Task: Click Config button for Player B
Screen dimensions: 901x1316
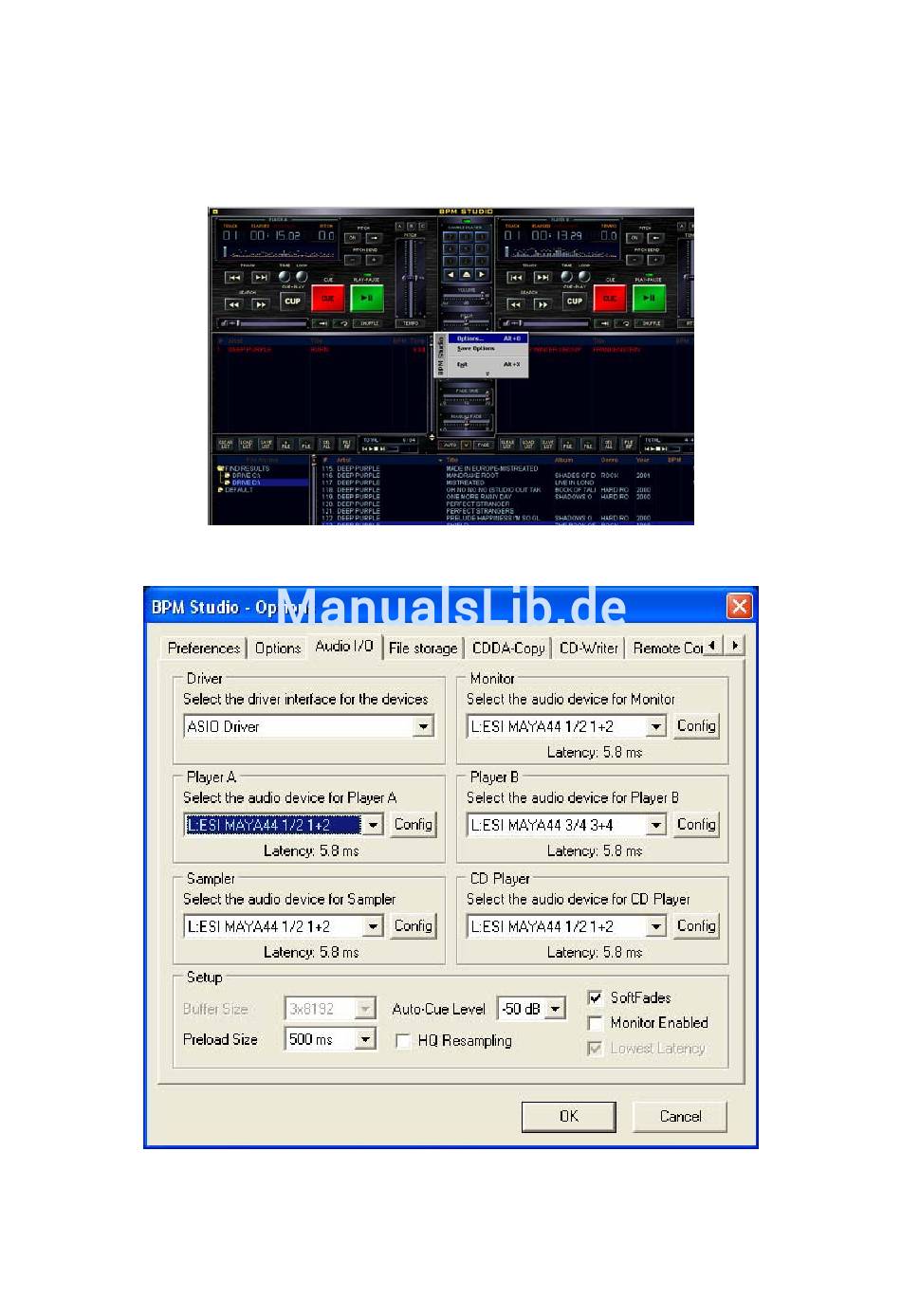Action: click(696, 824)
